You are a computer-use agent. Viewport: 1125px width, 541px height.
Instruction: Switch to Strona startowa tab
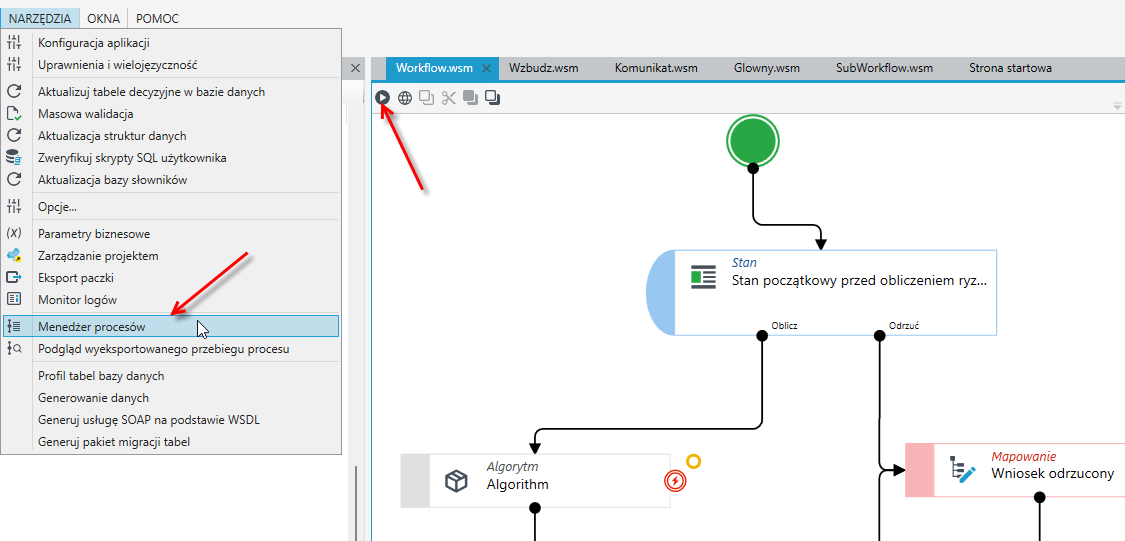point(1010,68)
